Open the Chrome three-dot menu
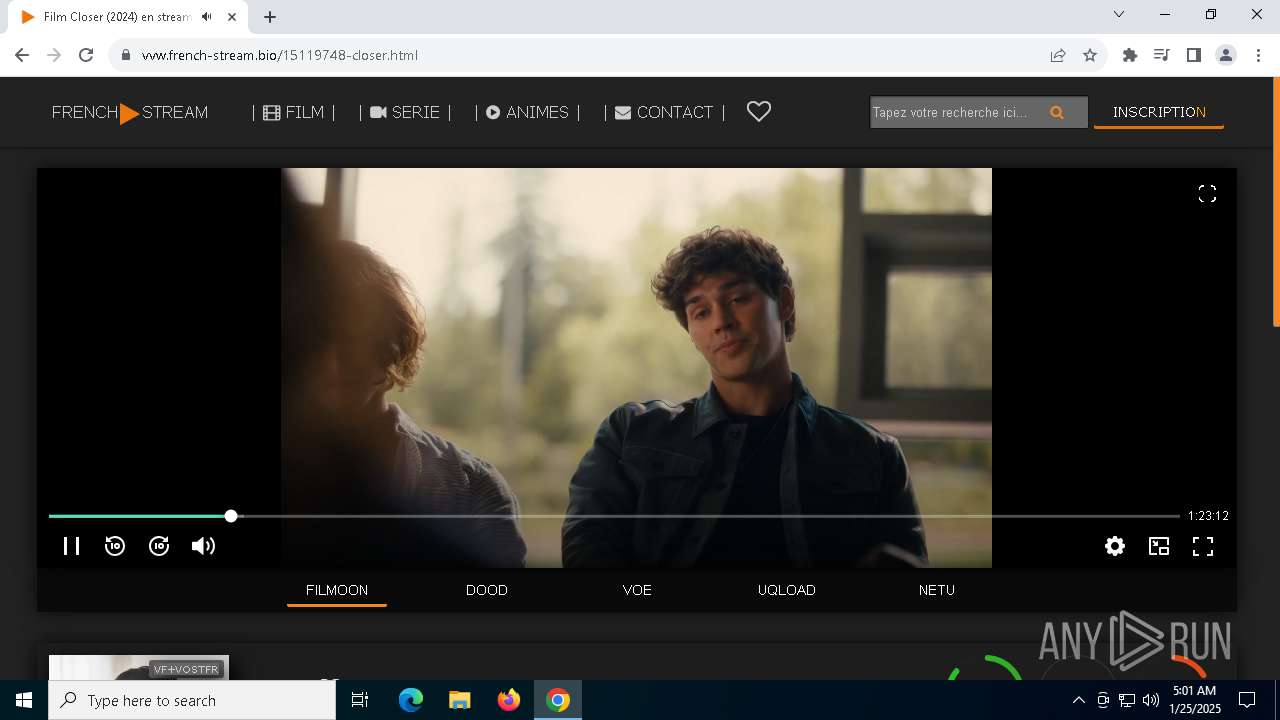Viewport: 1280px width, 720px height. 1258,55
